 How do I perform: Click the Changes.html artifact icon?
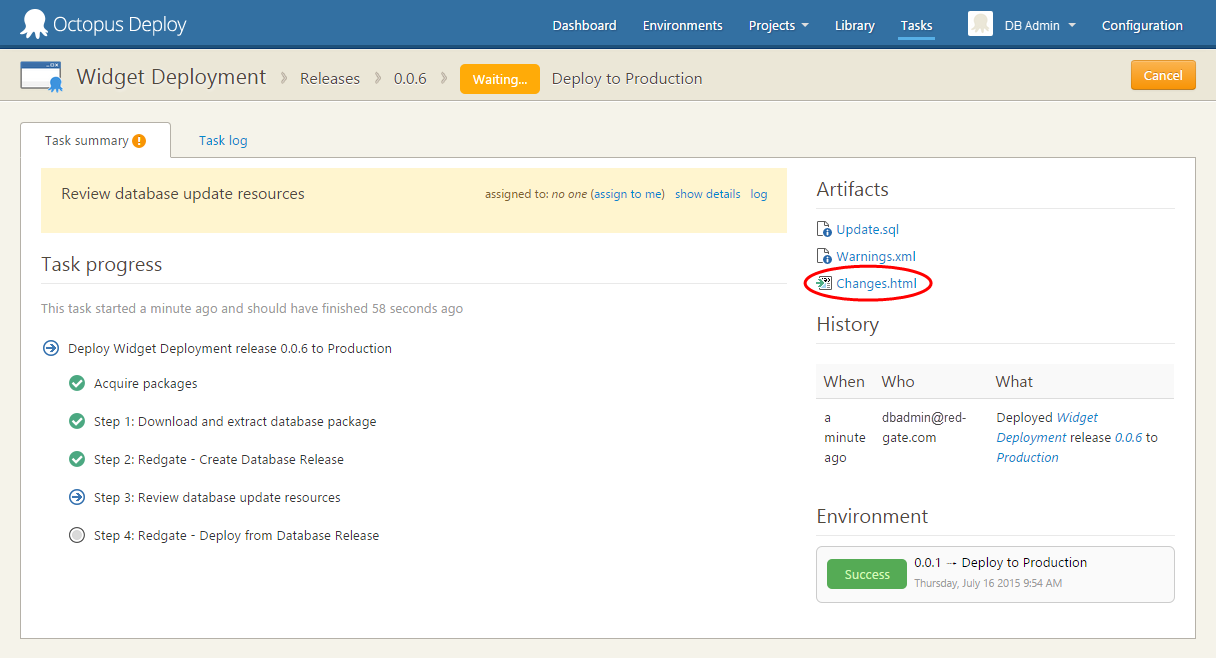tap(824, 284)
